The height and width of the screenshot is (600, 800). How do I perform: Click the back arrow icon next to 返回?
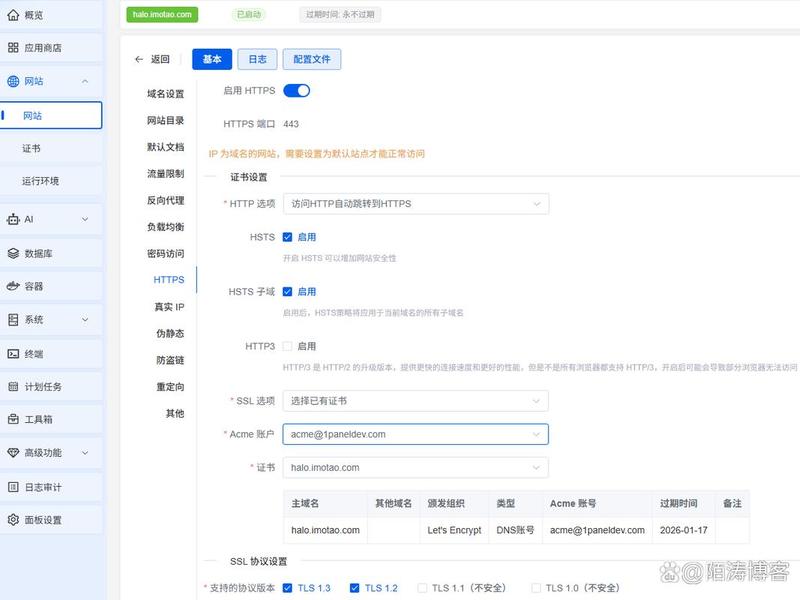coord(139,59)
